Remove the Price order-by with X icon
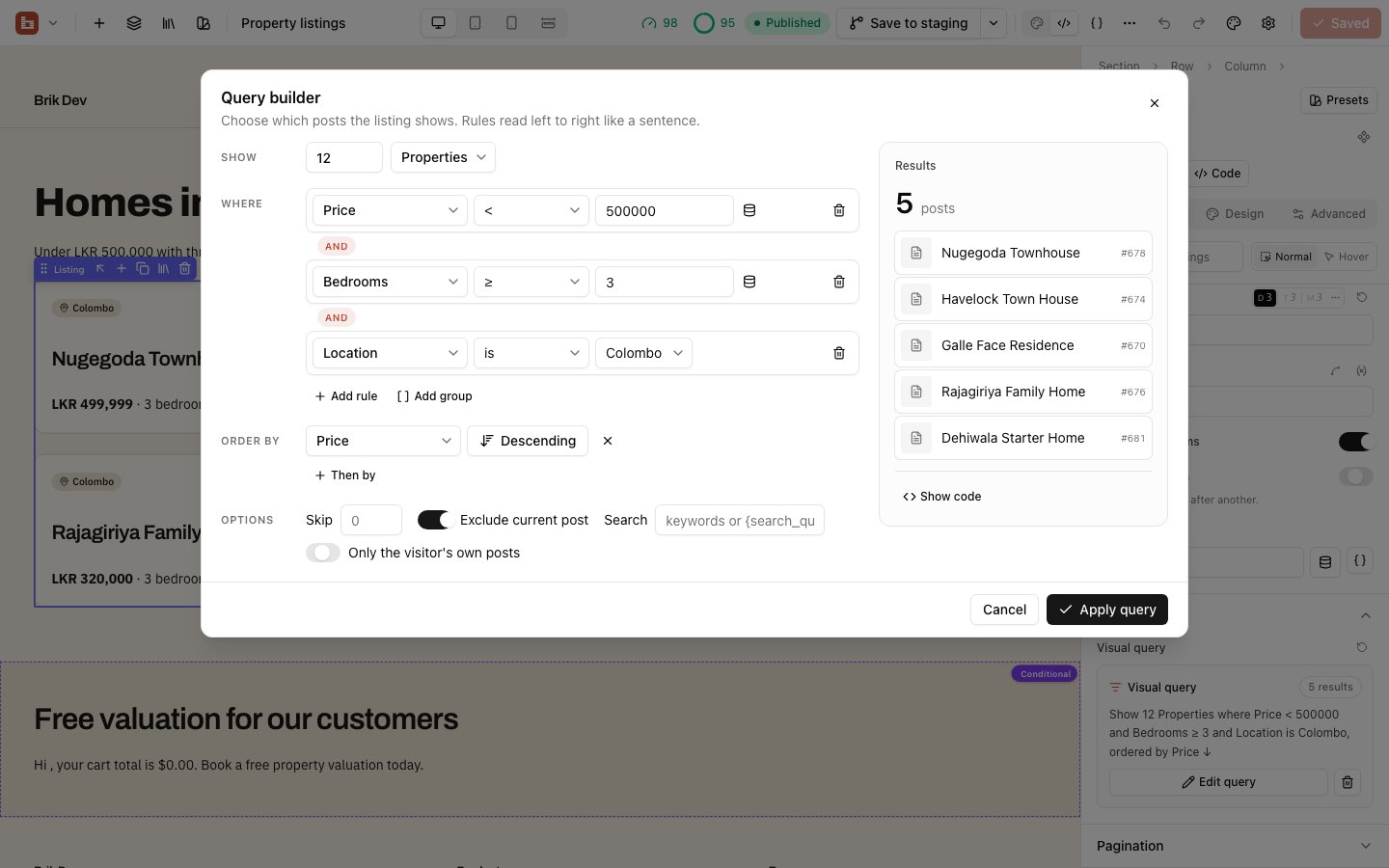This screenshot has width=1389, height=868. pyautogui.click(x=608, y=441)
